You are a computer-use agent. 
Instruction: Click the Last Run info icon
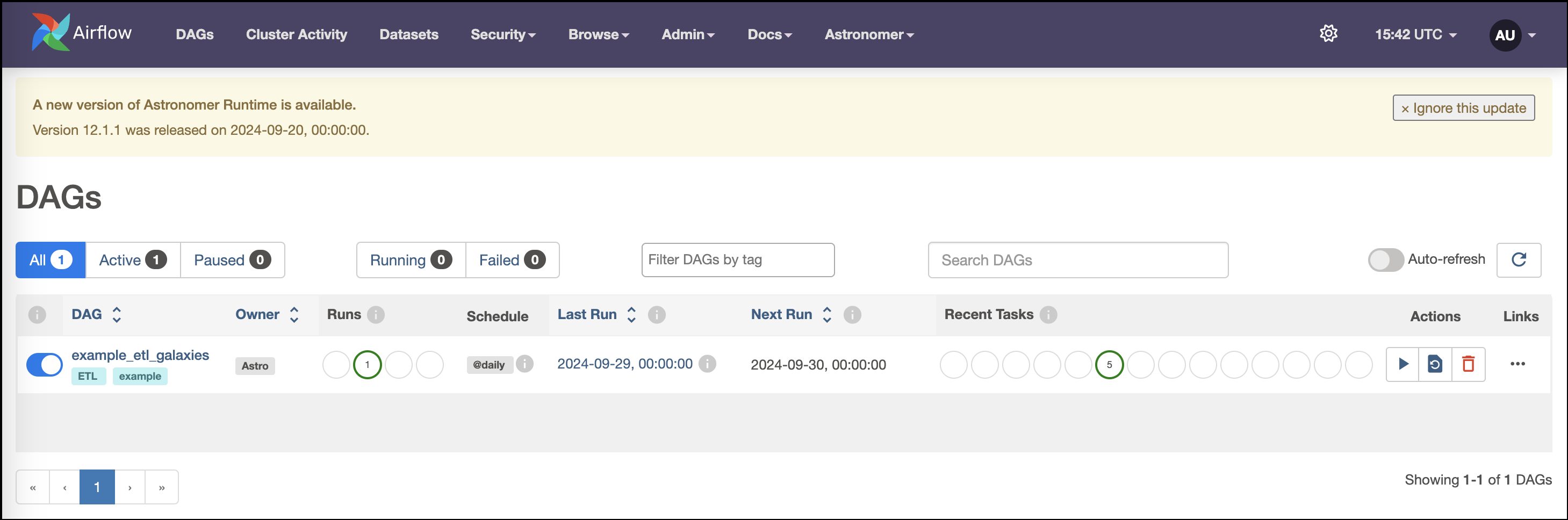click(657, 314)
